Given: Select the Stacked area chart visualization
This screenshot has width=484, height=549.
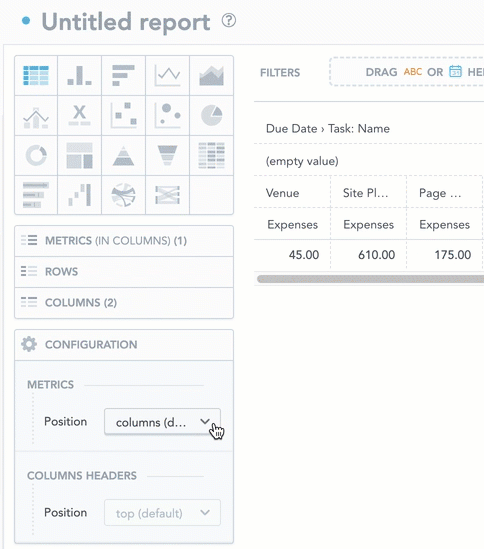Looking at the screenshot, I should 211,75.
